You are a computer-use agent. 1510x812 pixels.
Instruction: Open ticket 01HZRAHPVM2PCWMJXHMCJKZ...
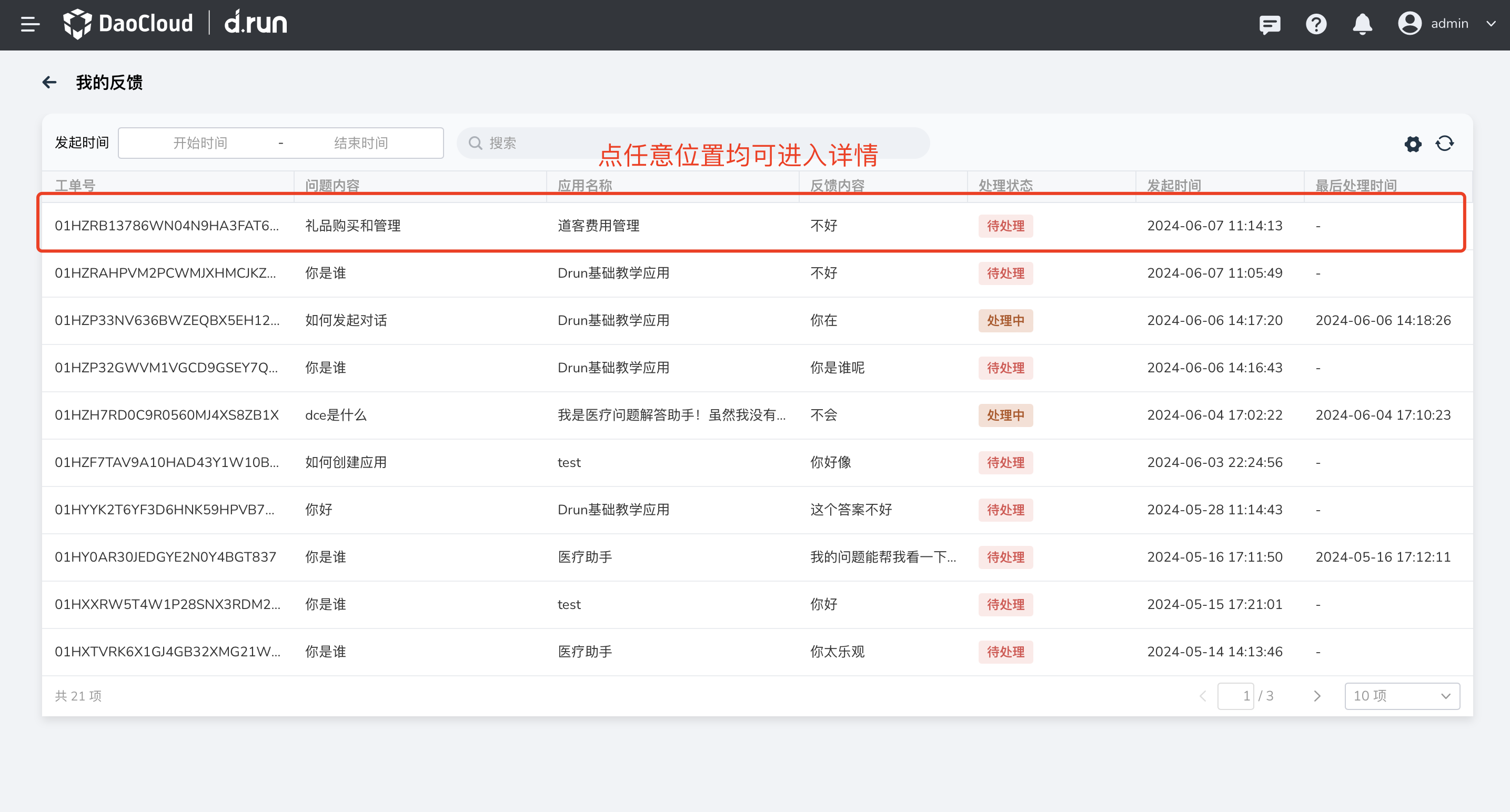pyautogui.click(x=165, y=273)
